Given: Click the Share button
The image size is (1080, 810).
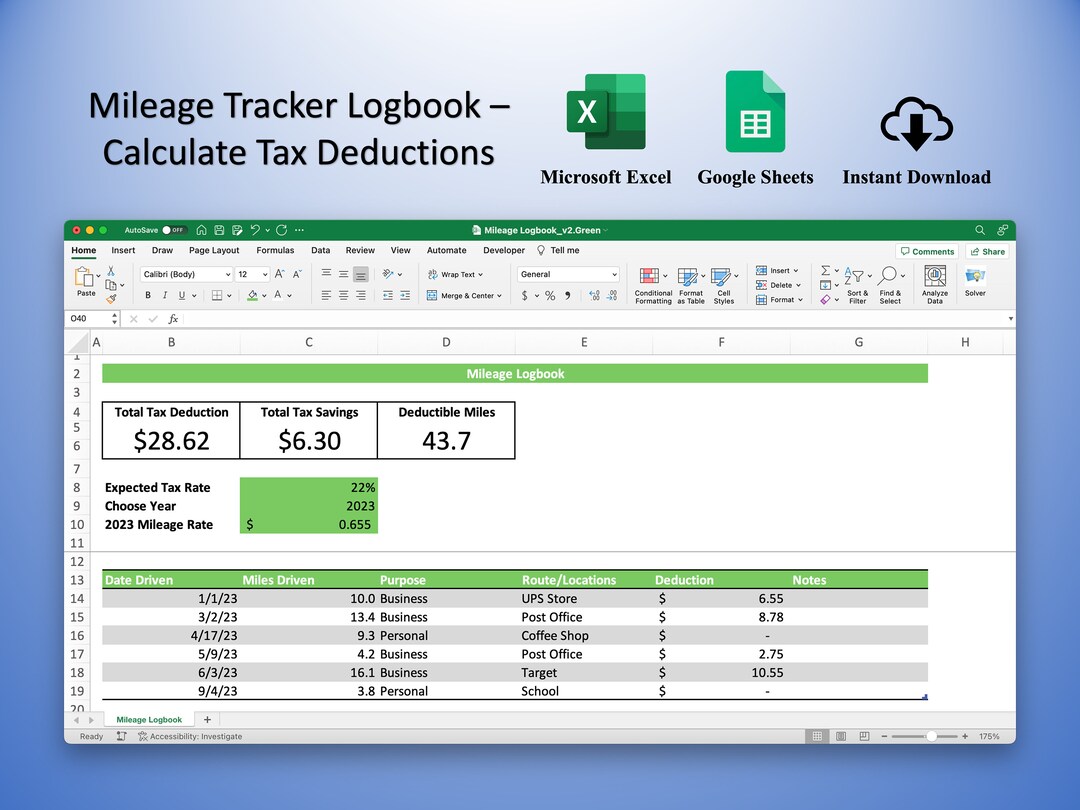Looking at the screenshot, I should coord(988,251).
